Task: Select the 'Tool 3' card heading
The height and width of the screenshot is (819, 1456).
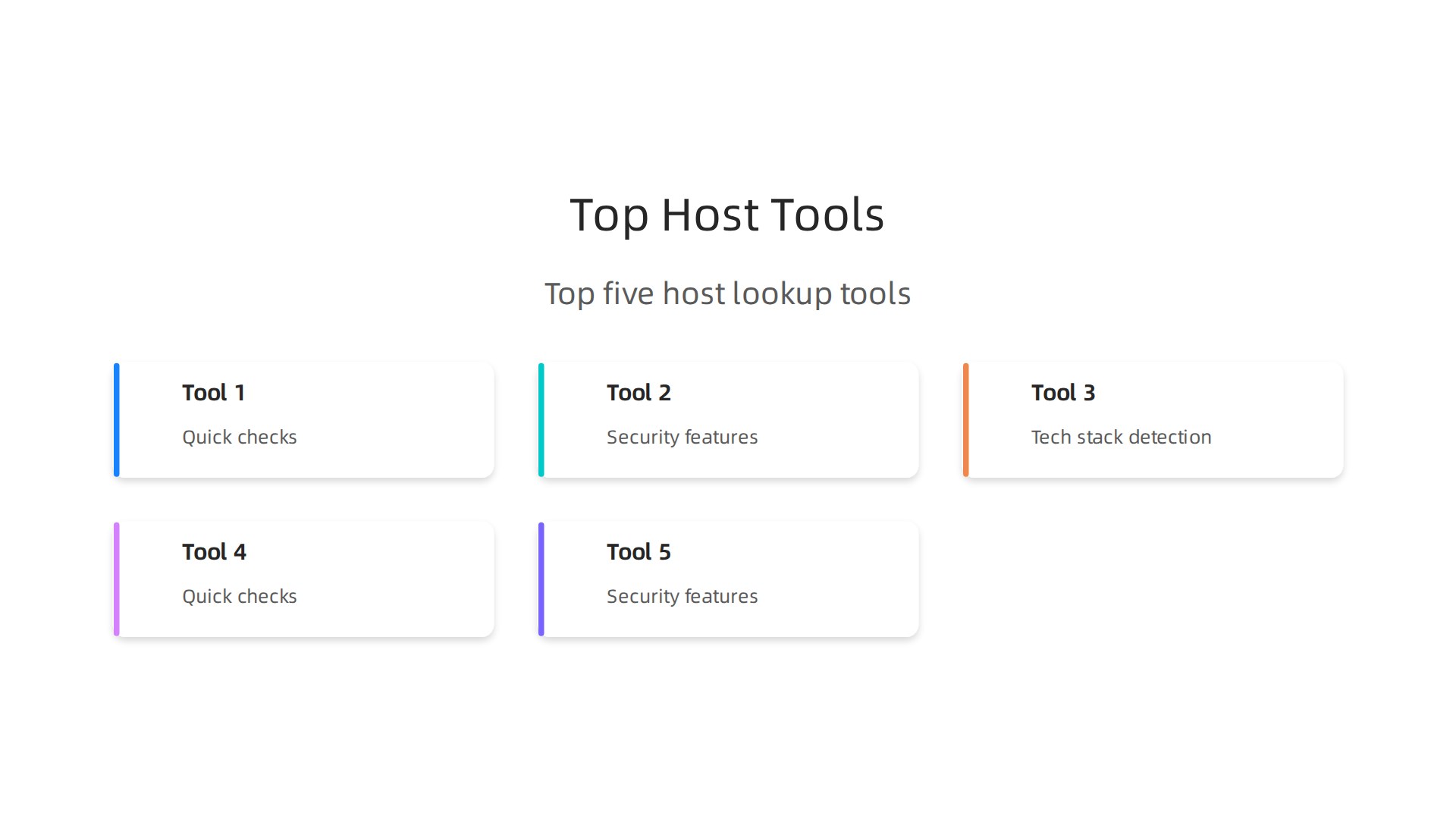Action: [x=1063, y=393]
